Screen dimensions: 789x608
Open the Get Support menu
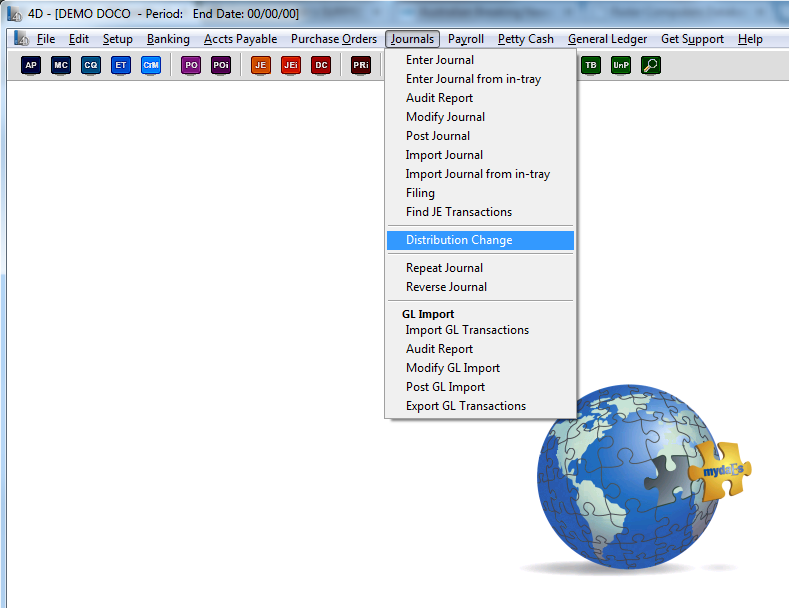pyautogui.click(x=692, y=39)
